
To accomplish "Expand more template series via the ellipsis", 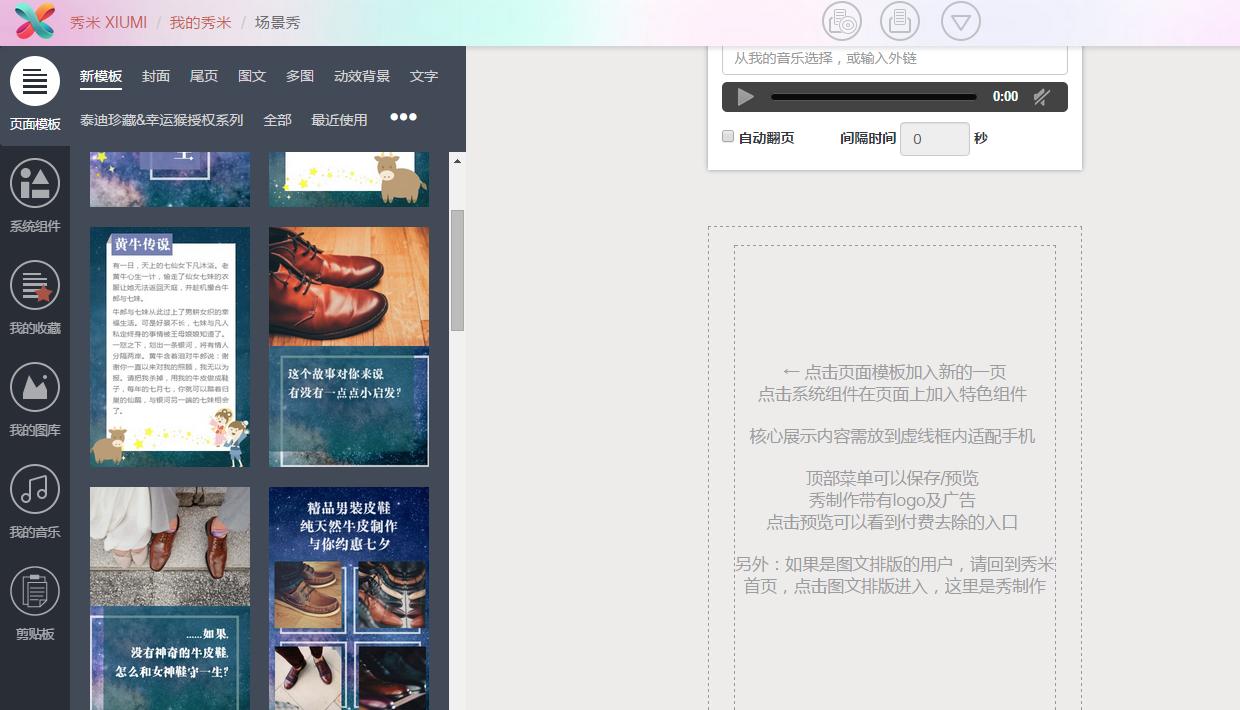I will click(403, 117).
